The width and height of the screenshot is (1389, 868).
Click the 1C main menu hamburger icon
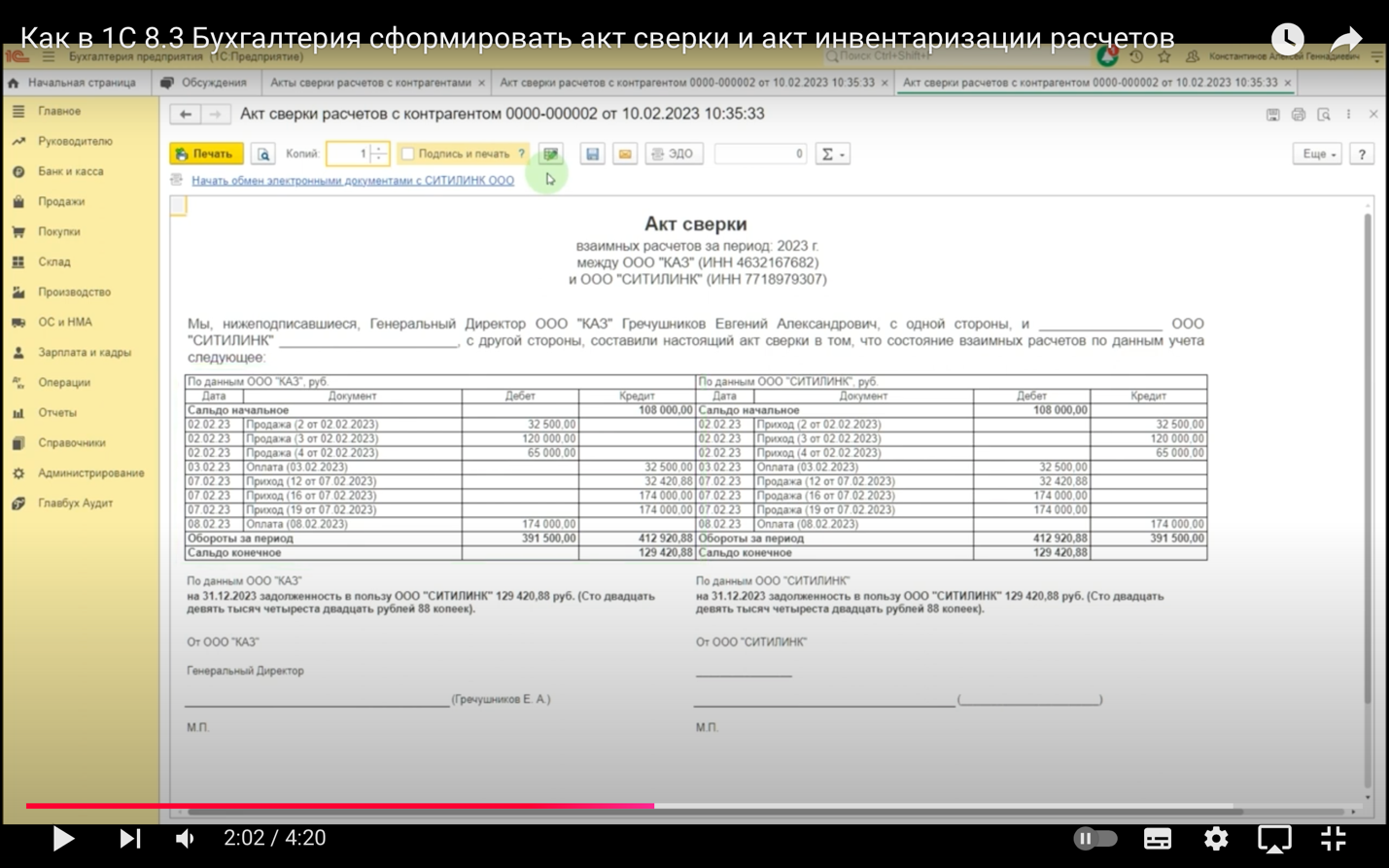(x=48, y=57)
